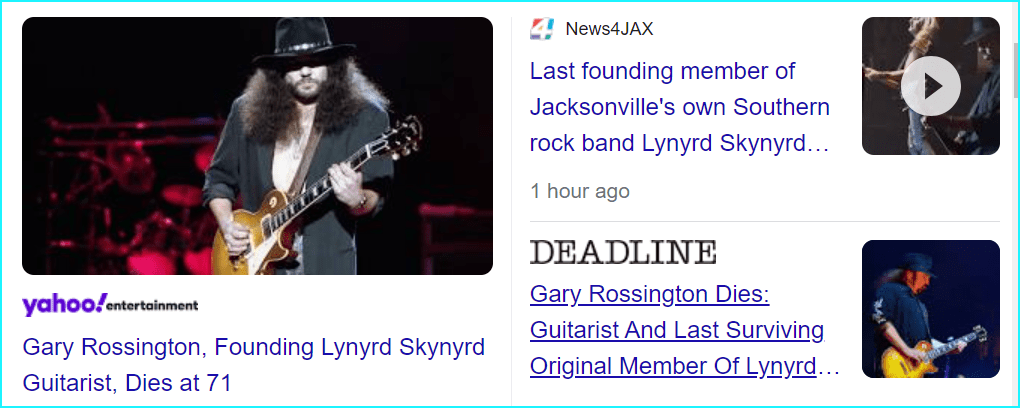
Task: Open 'Last founding member of Jacksonville's own' headline
Action: click(x=680, y=107)
